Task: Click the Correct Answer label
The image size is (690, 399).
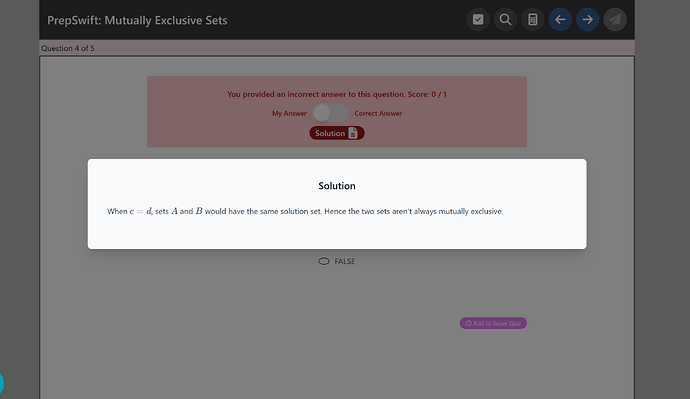Action: pos(378,113)
